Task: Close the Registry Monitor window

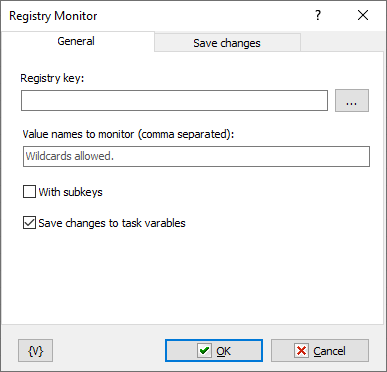Action: [x=363, y=15]
